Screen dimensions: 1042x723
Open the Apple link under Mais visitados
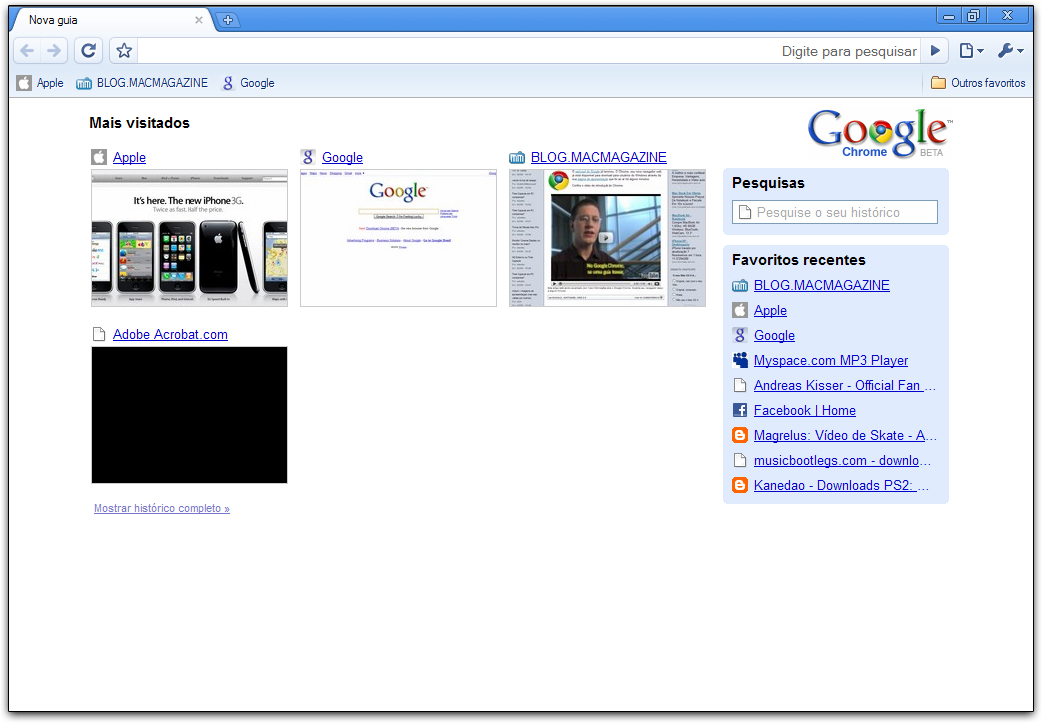tap(129, 157)
